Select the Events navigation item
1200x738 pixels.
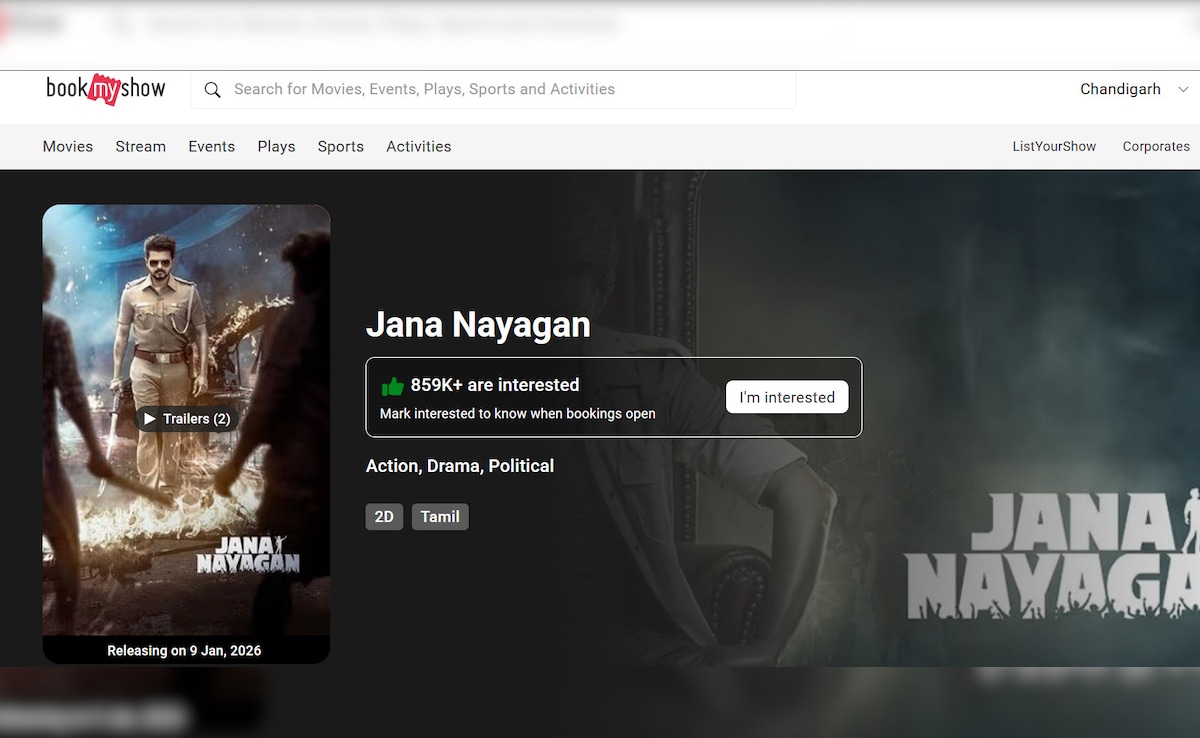click(211, 147)
